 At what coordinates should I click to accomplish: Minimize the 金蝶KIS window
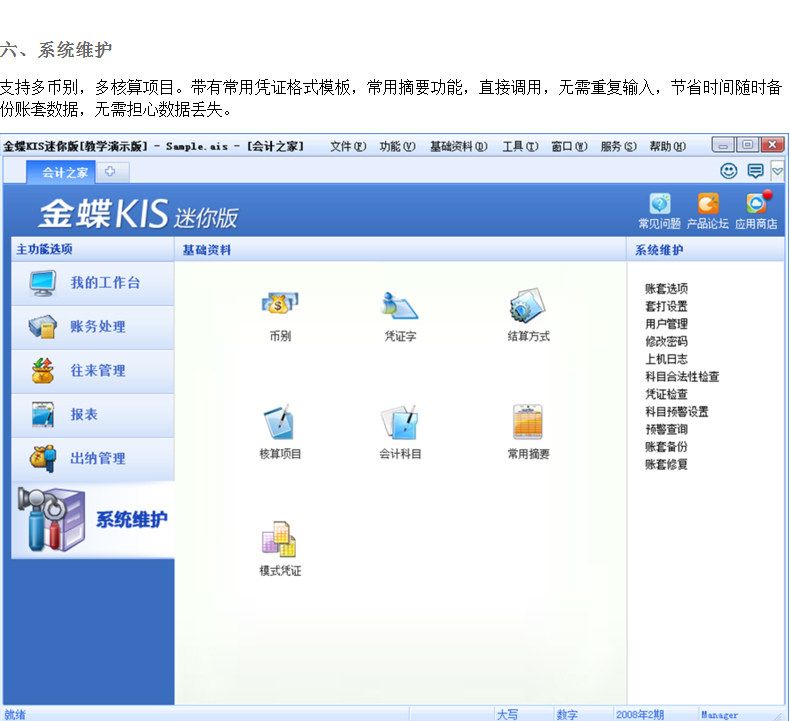pyautogui.click(x=723, y=145)
